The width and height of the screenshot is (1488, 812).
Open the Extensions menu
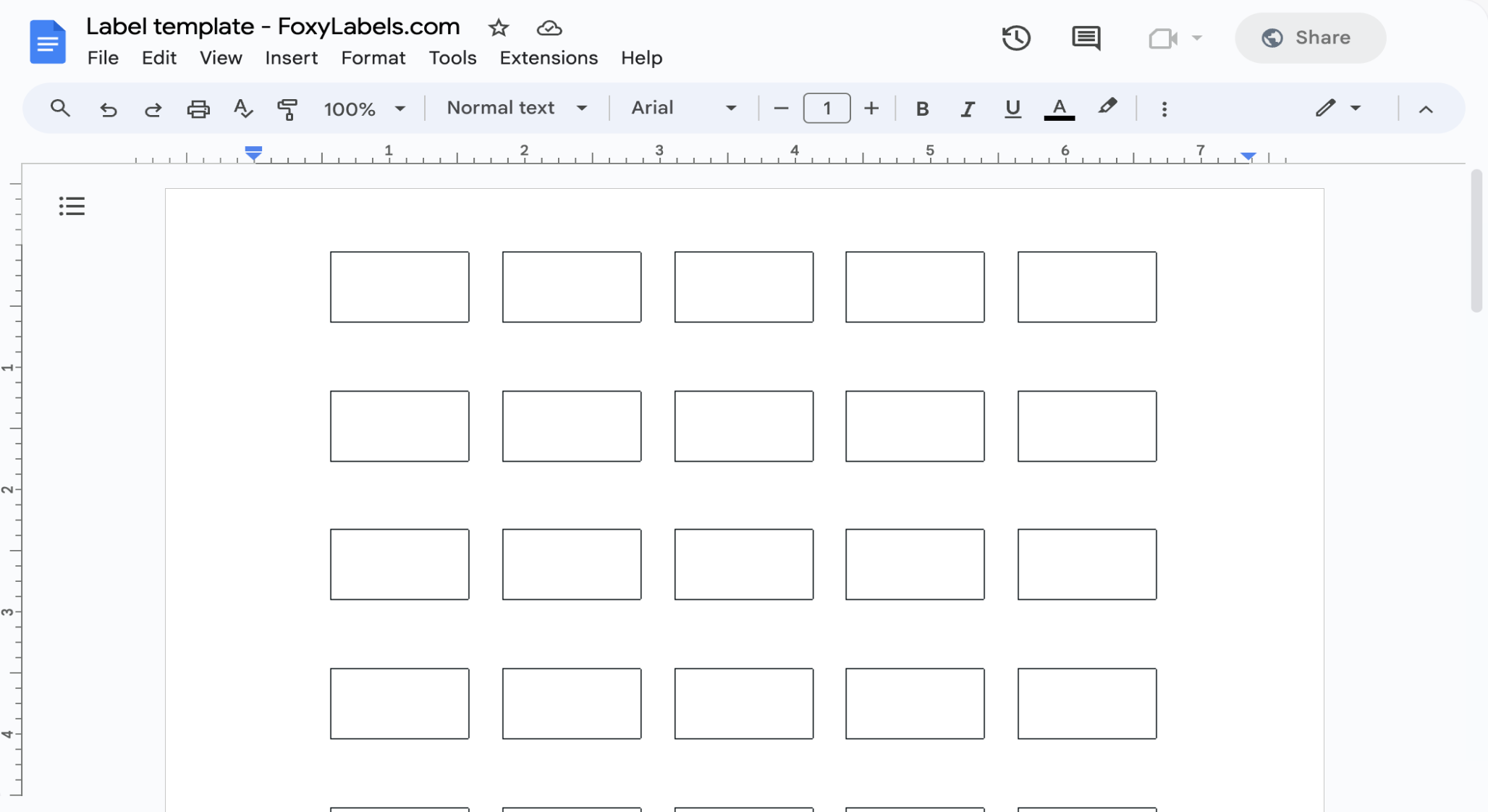(548, 58)
